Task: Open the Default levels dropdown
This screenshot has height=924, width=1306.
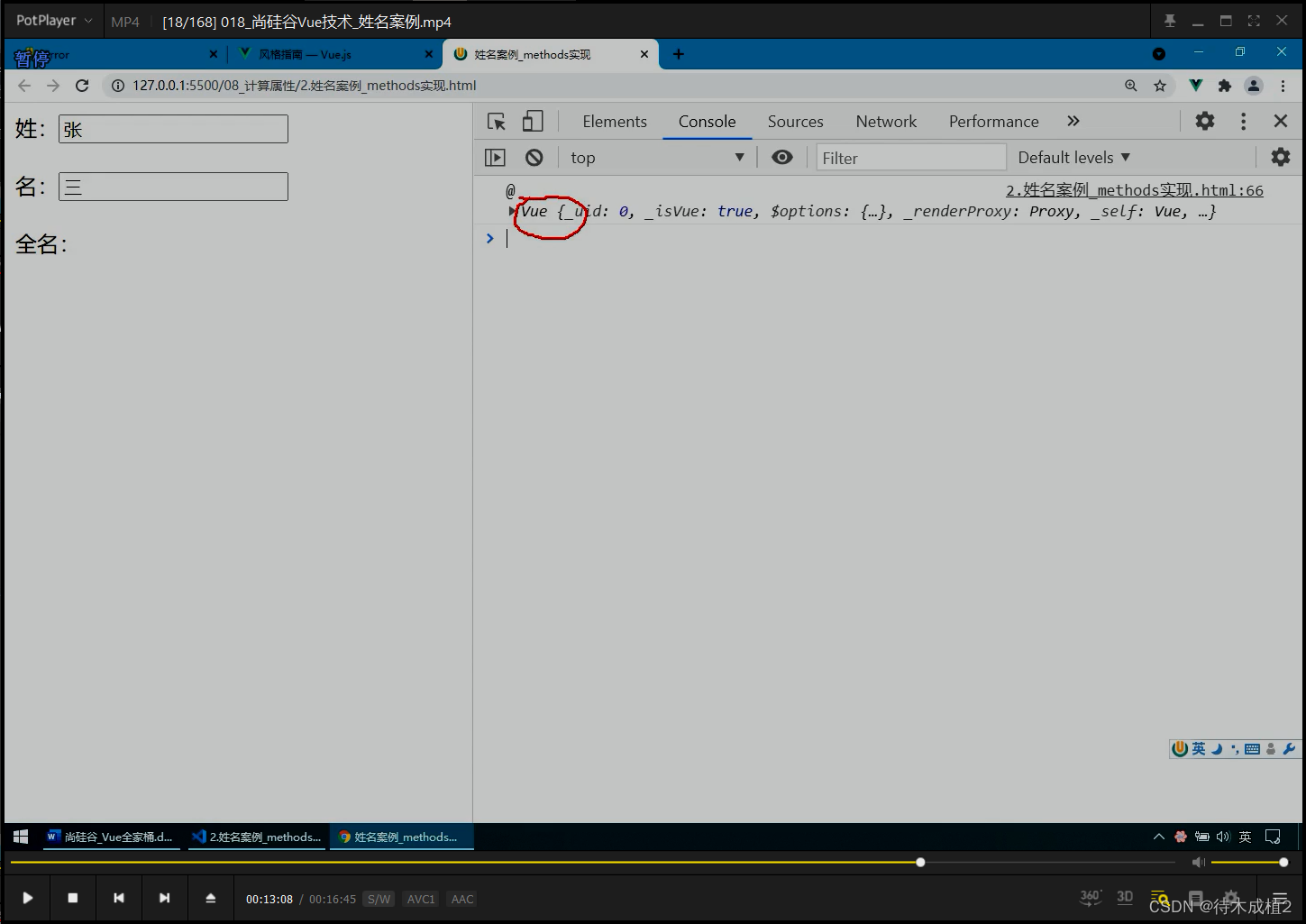Action: coord(1074,158)
